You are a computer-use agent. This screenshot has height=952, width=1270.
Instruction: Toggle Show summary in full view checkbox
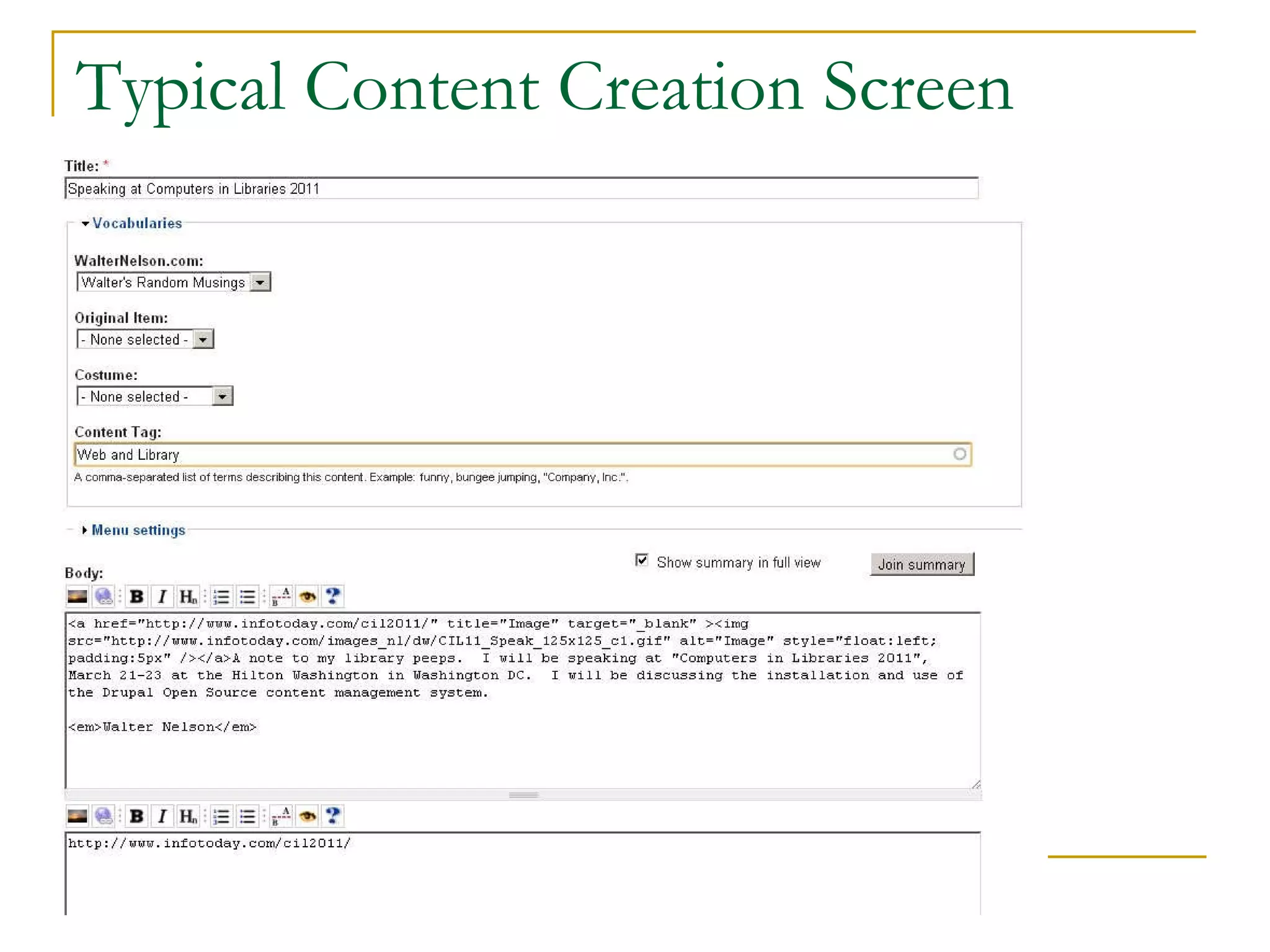coord(642,560)
